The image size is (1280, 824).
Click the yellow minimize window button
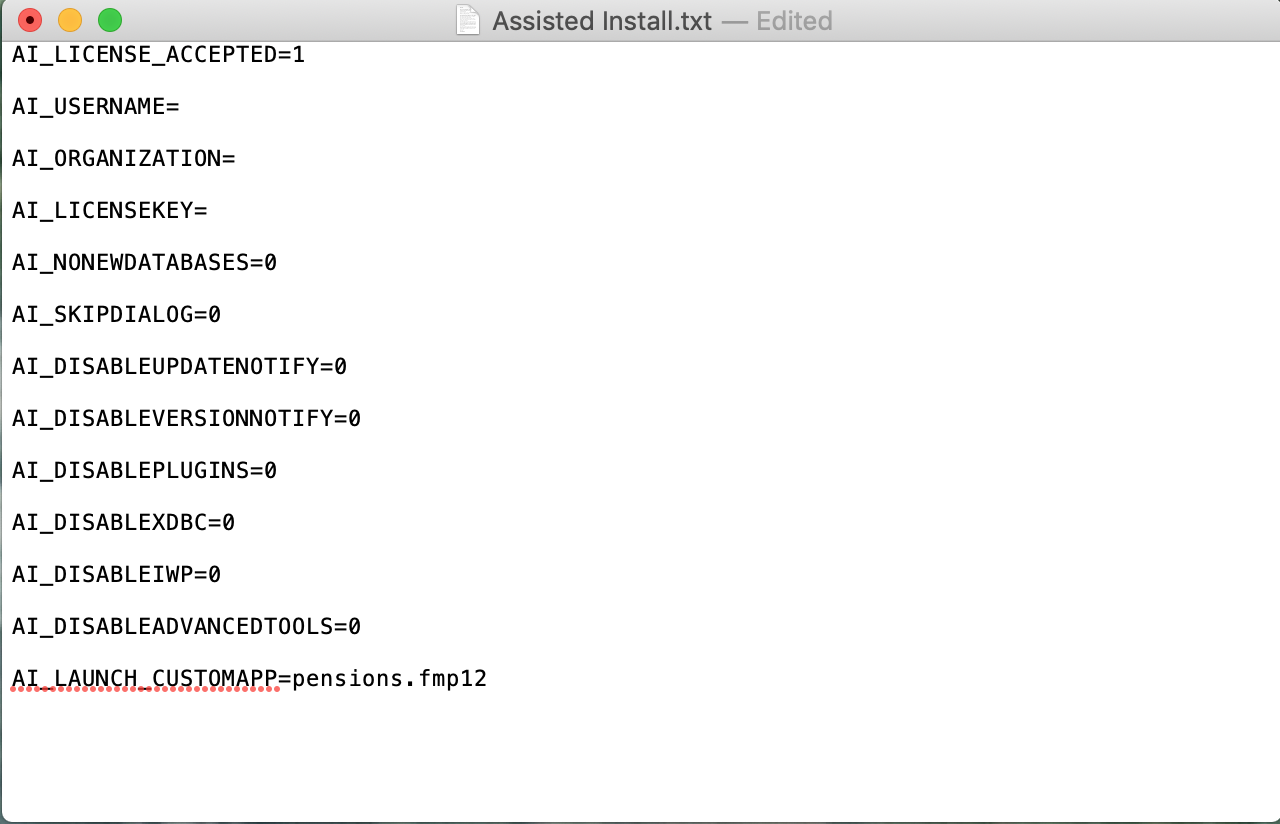click(70, 20)
